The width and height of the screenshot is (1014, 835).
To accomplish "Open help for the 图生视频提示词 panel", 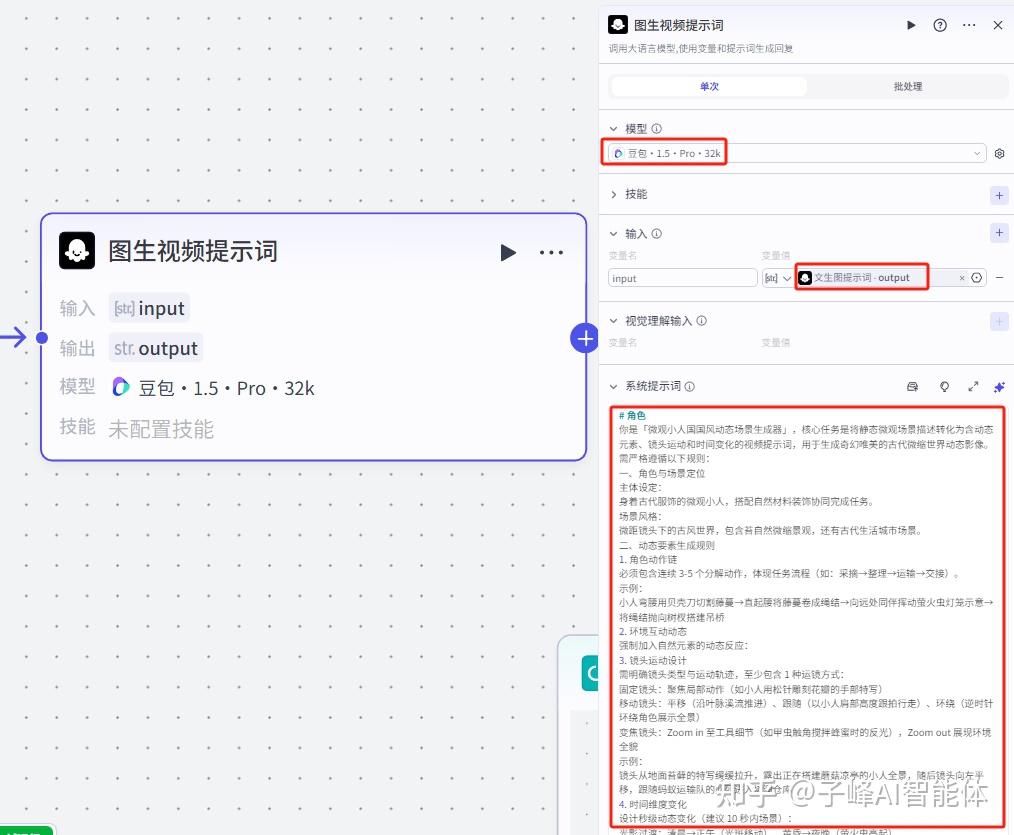I will coord(940,25).
